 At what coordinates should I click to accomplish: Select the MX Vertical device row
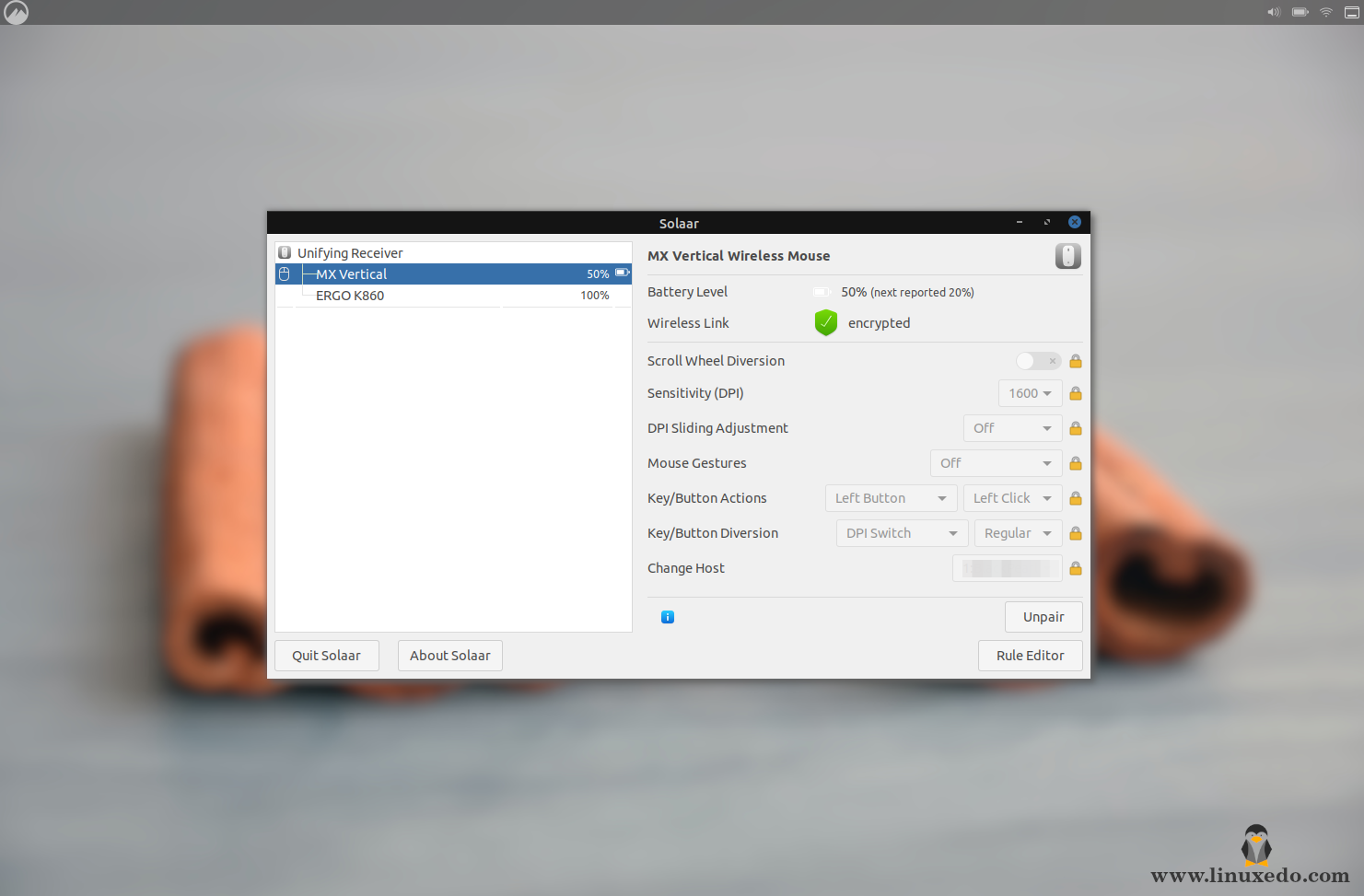[453, 273]
